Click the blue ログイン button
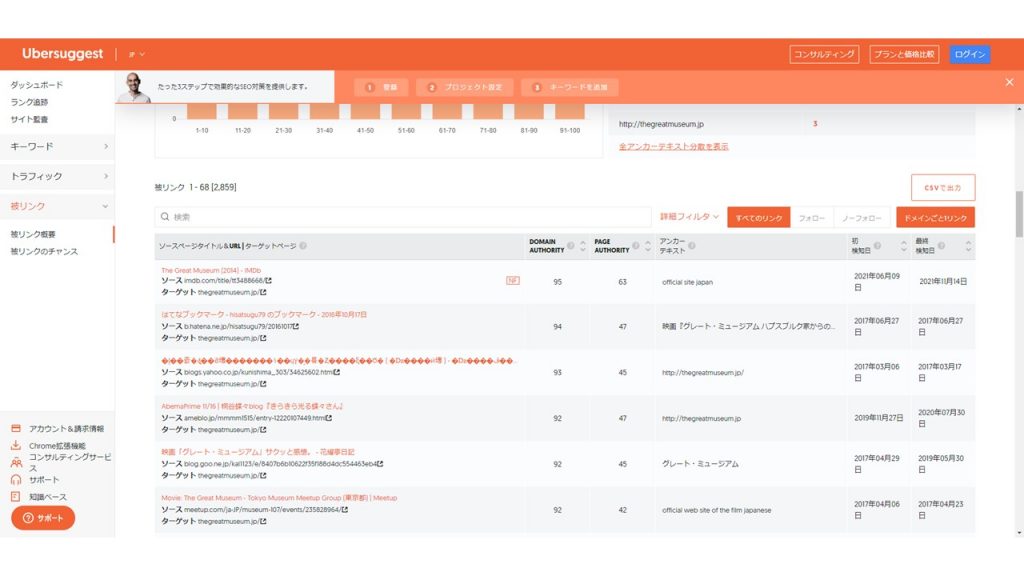Screen dimensions: 1024x576 pyautogui.click(x=969, y=54)
